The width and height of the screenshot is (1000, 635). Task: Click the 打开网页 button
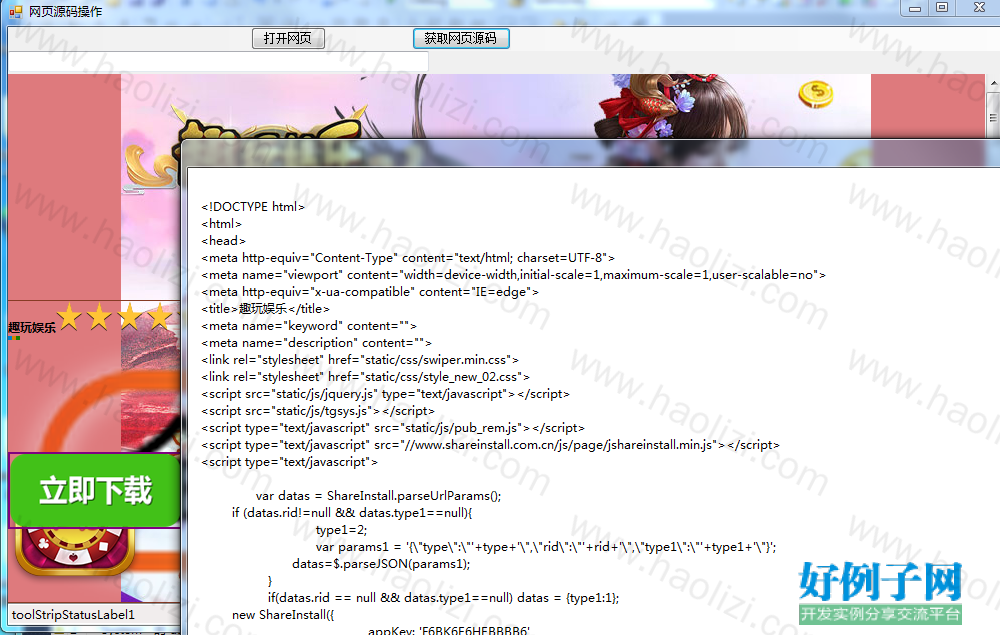point(288,38)
